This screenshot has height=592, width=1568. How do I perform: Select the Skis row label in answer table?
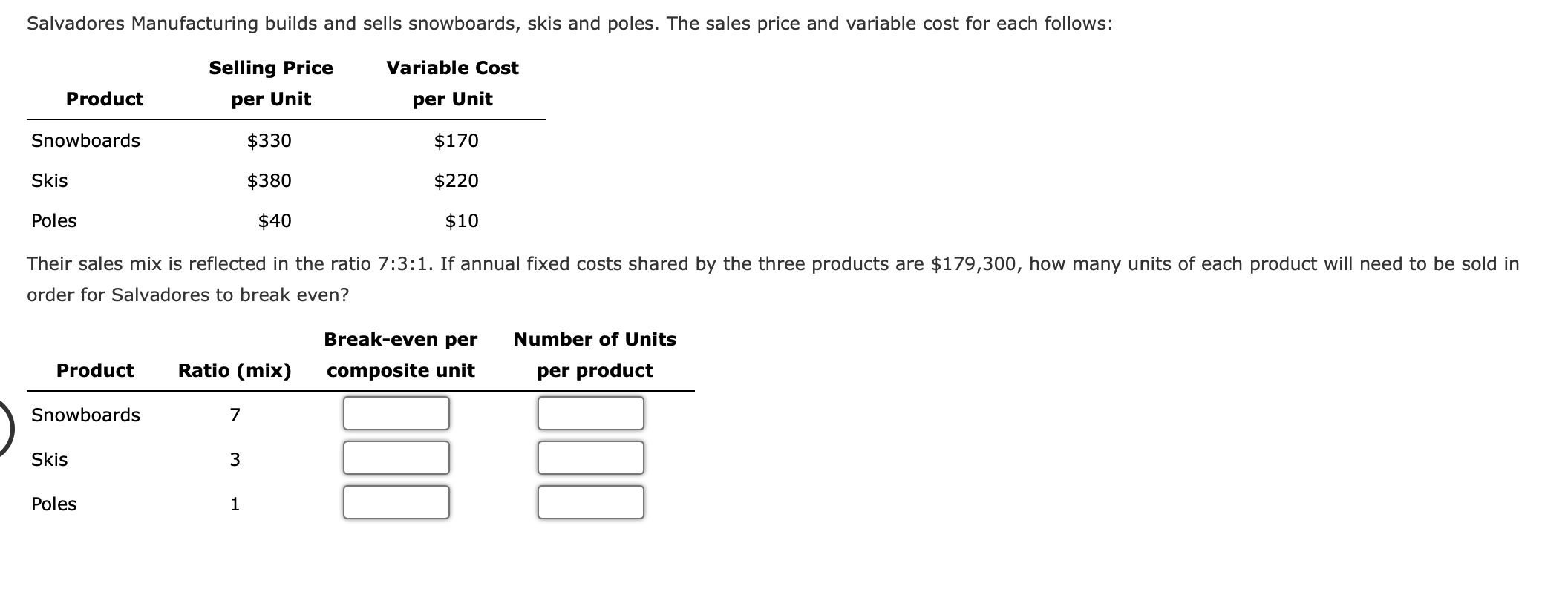(49, 459)
